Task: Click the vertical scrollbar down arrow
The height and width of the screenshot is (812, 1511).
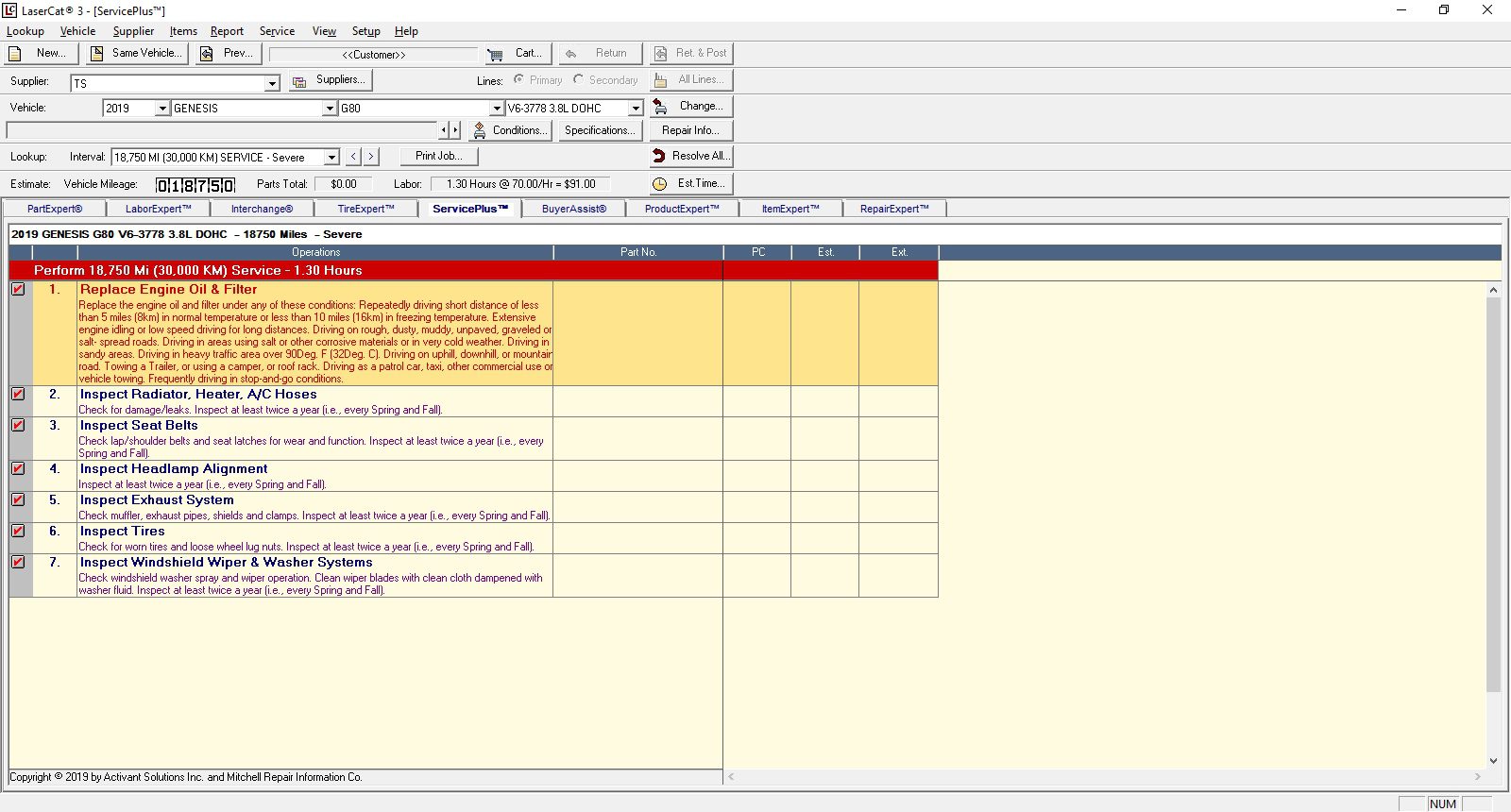Action: click(1493, 761)
